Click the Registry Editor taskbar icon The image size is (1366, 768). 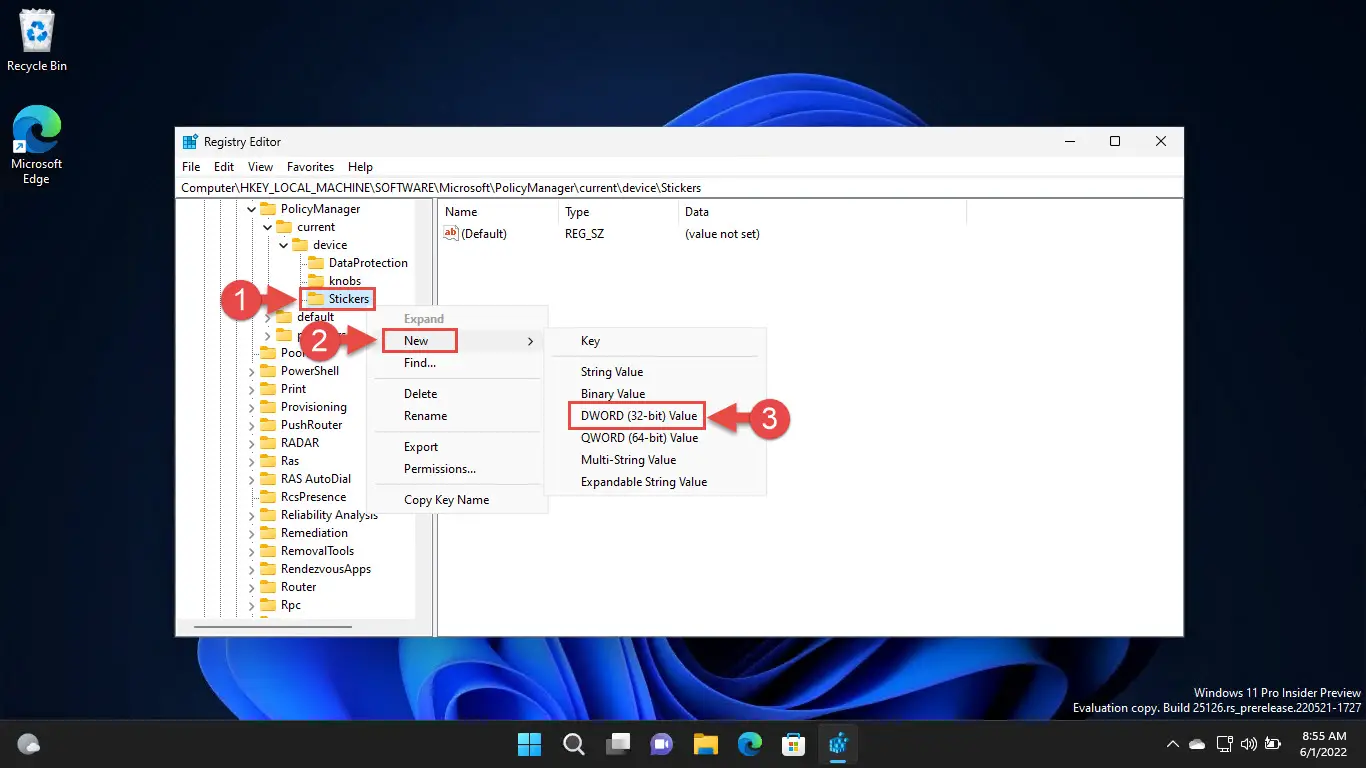pos(838,744)
